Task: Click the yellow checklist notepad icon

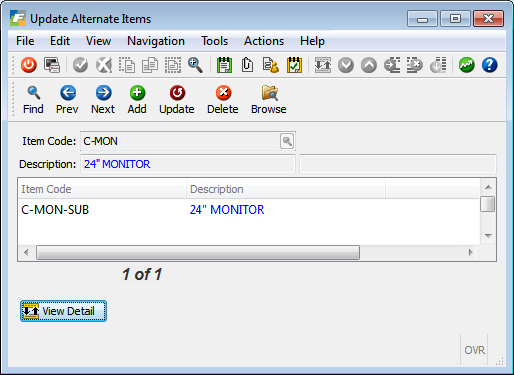Action: pyautogui.click(x=294, y=65)
